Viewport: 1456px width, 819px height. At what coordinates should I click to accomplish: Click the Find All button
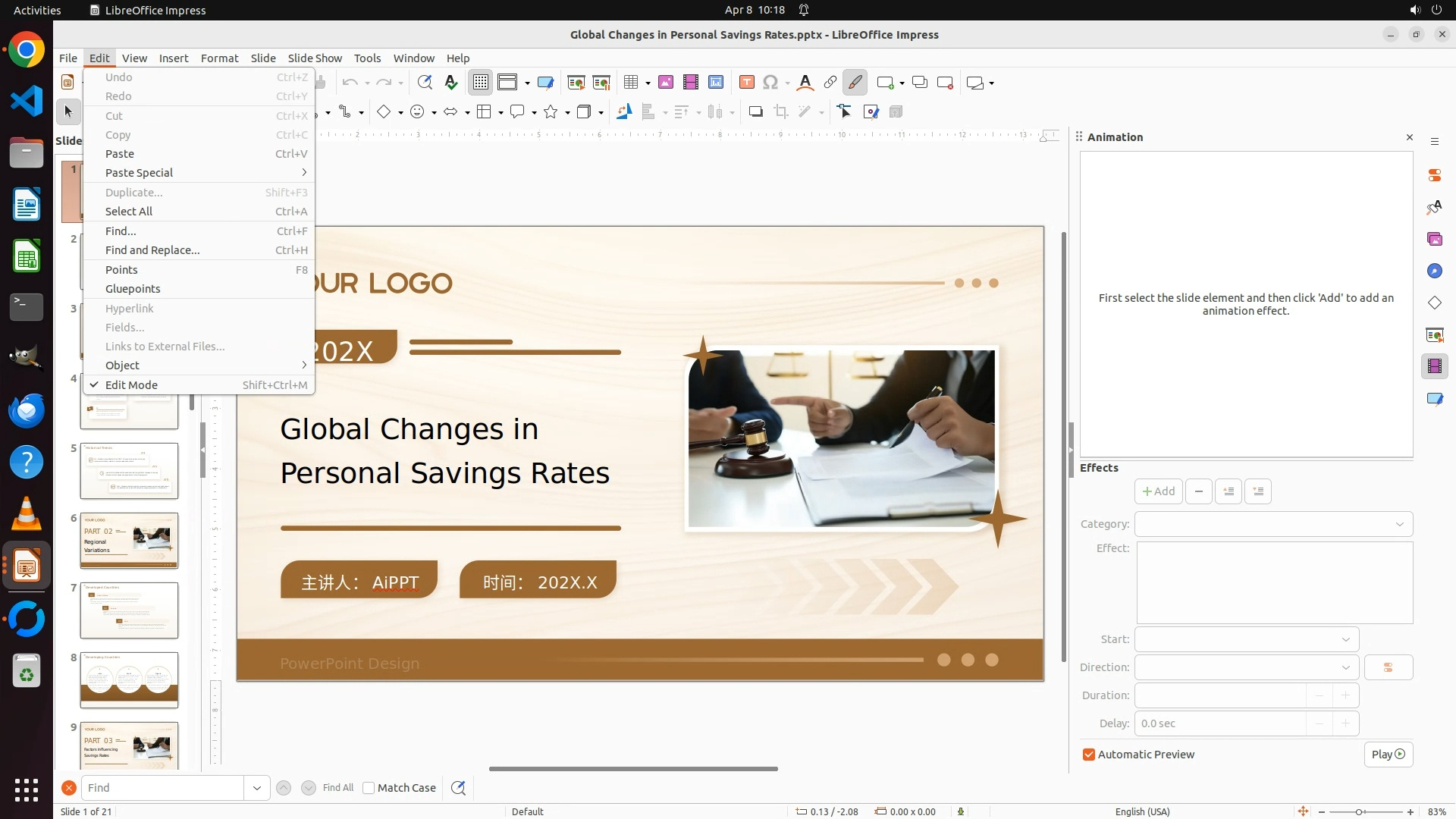click(x=337, y=788)
